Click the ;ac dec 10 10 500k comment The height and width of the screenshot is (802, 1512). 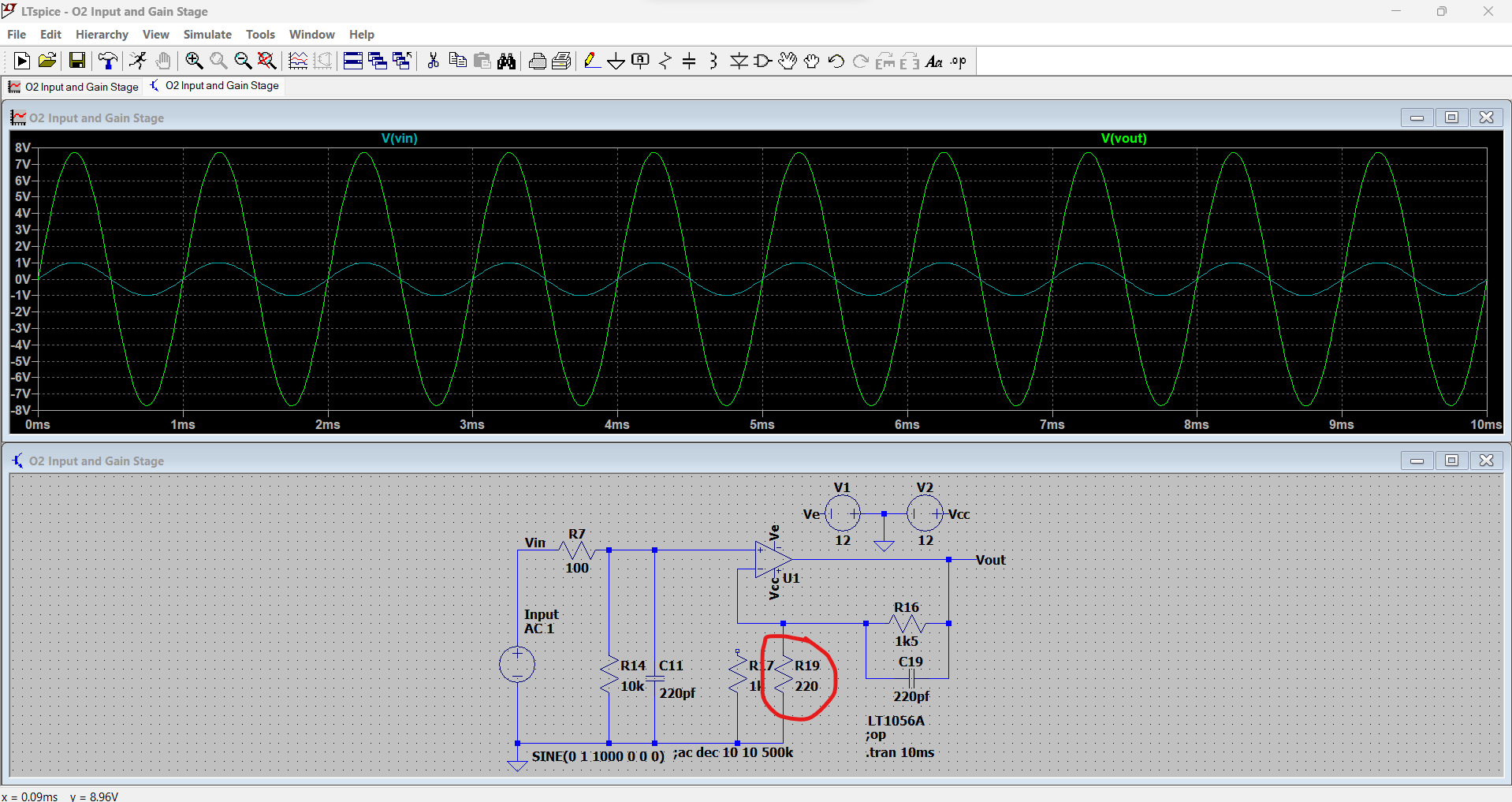click(x=733, y=752)
